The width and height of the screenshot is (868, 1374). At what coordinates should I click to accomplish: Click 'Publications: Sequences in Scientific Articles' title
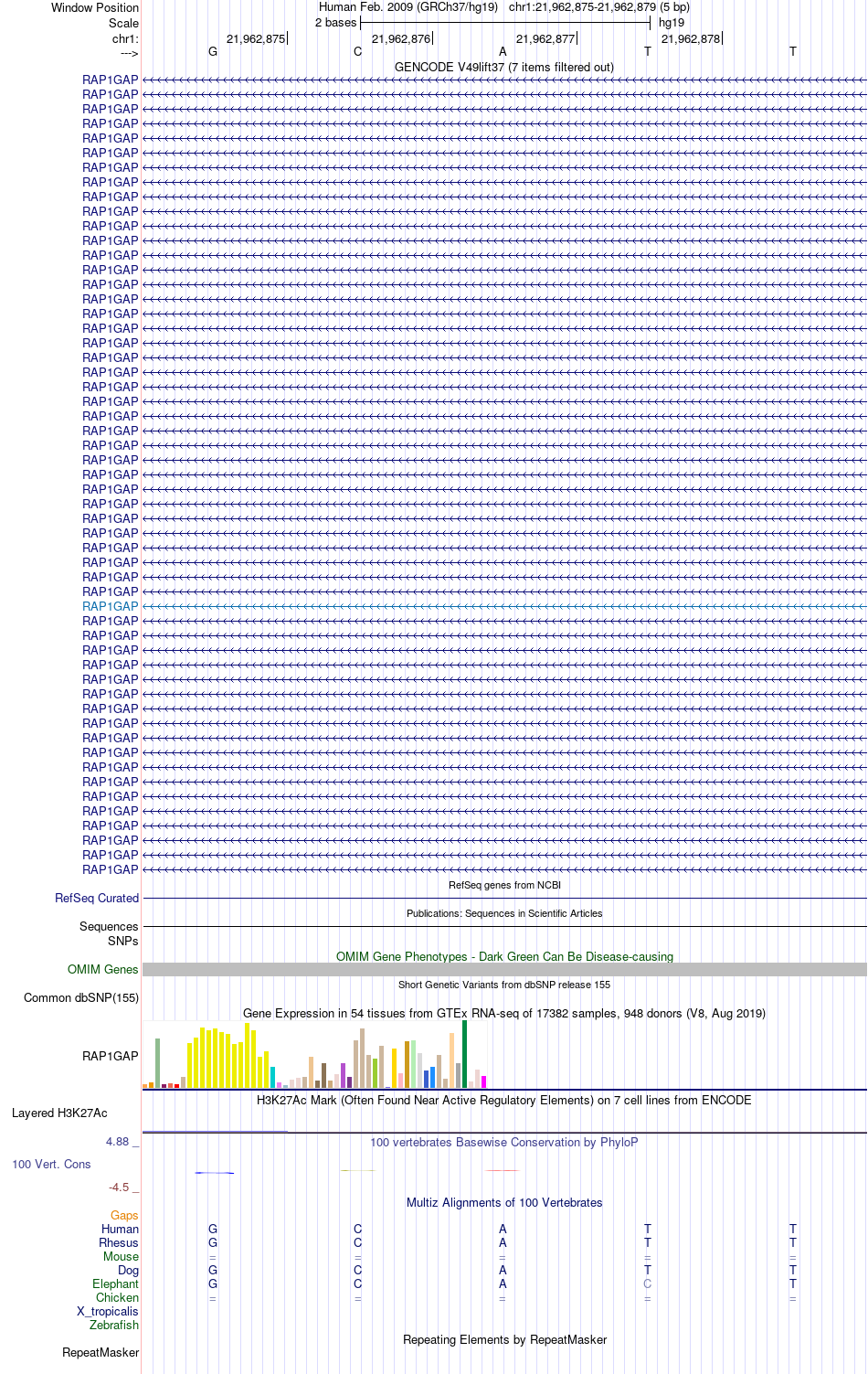504,913
